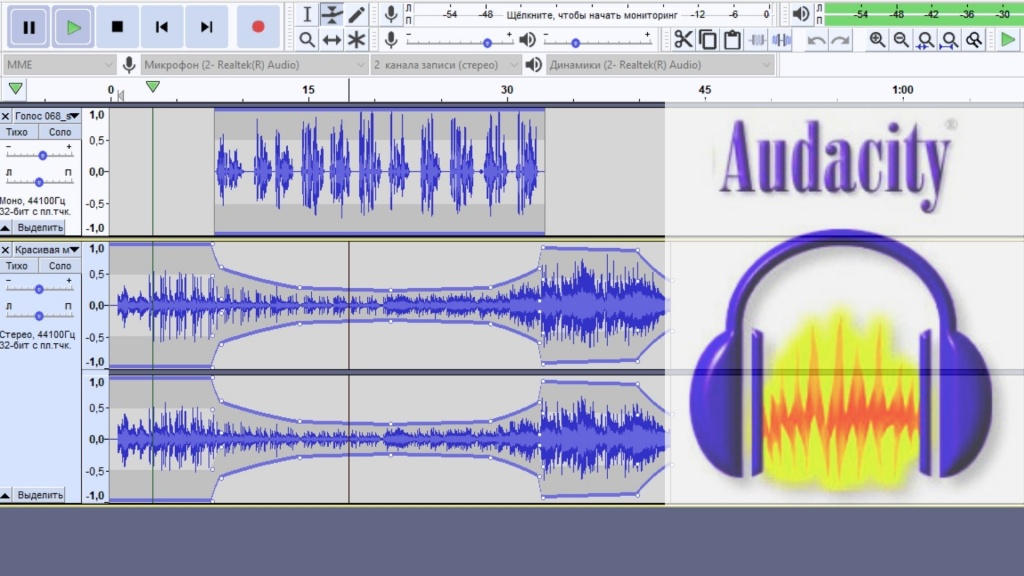The height and width of the screenshot is (576, 1024).
Task: Click microphone icon in device toolbar
Action: click(129, 65)
